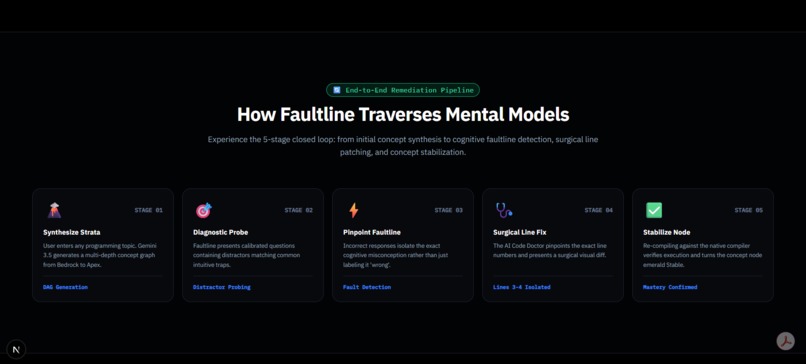Select the Stabilize Node card title
The width and height of the screenshot is (806, 364).
(x=667, y=232)
